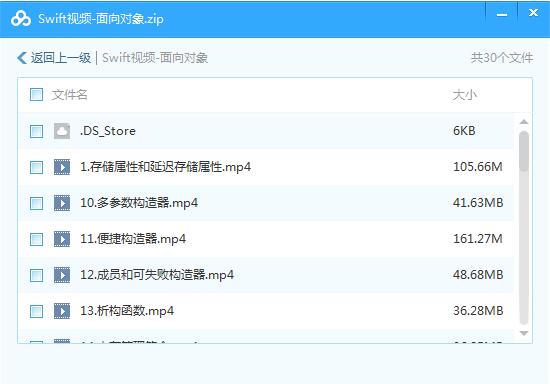The image size is (550, 384).
Task: Tick checkbox for 10.多参数构造器.mp4
Action: tap(36, 203)
